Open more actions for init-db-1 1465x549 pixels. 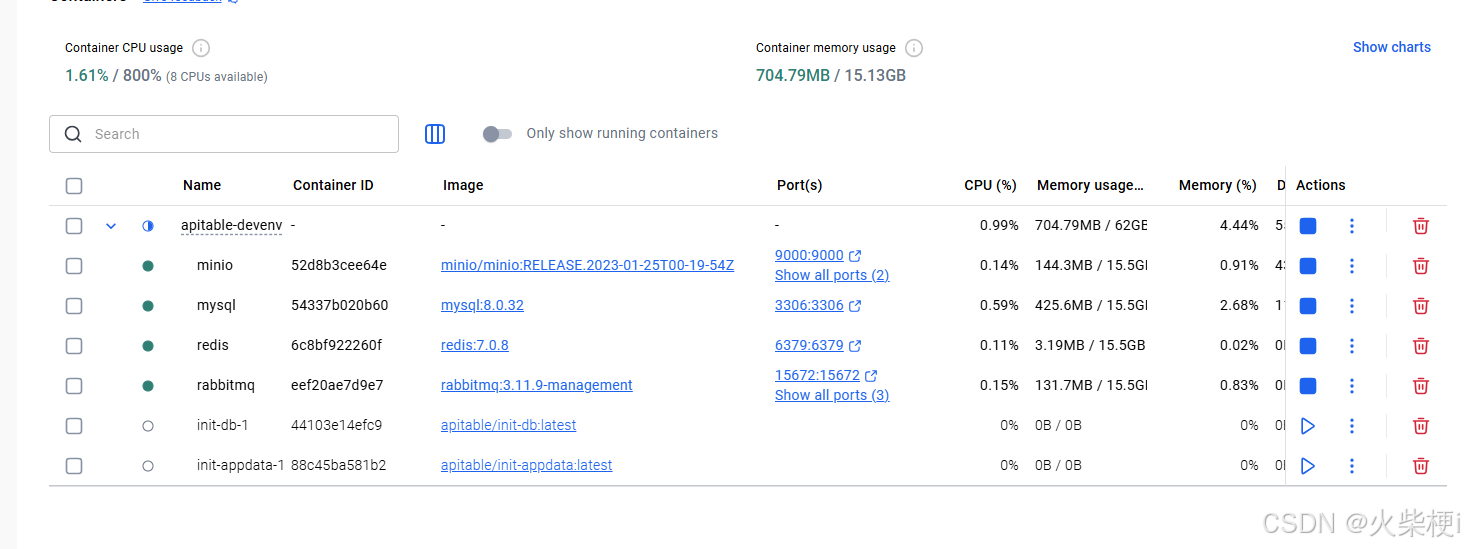(1351, 426)
